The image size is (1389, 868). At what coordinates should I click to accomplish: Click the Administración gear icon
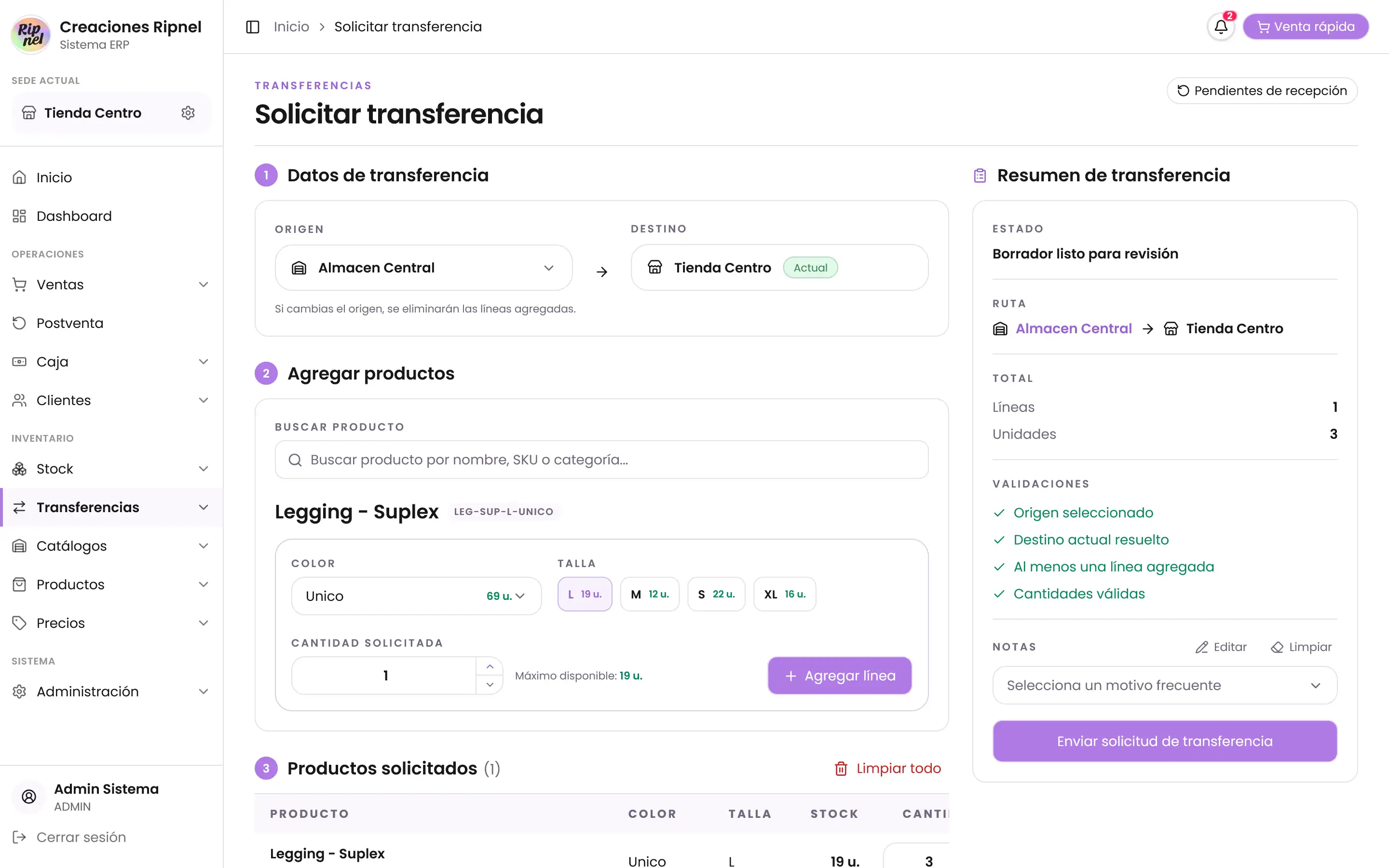pyautogui.click(x=19, y=692)
